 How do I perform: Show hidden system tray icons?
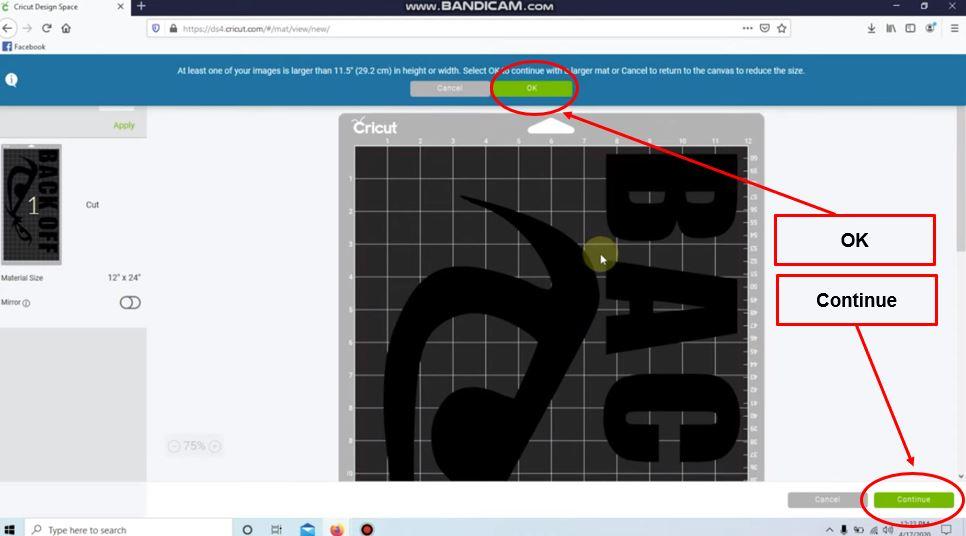pos(829,530)
